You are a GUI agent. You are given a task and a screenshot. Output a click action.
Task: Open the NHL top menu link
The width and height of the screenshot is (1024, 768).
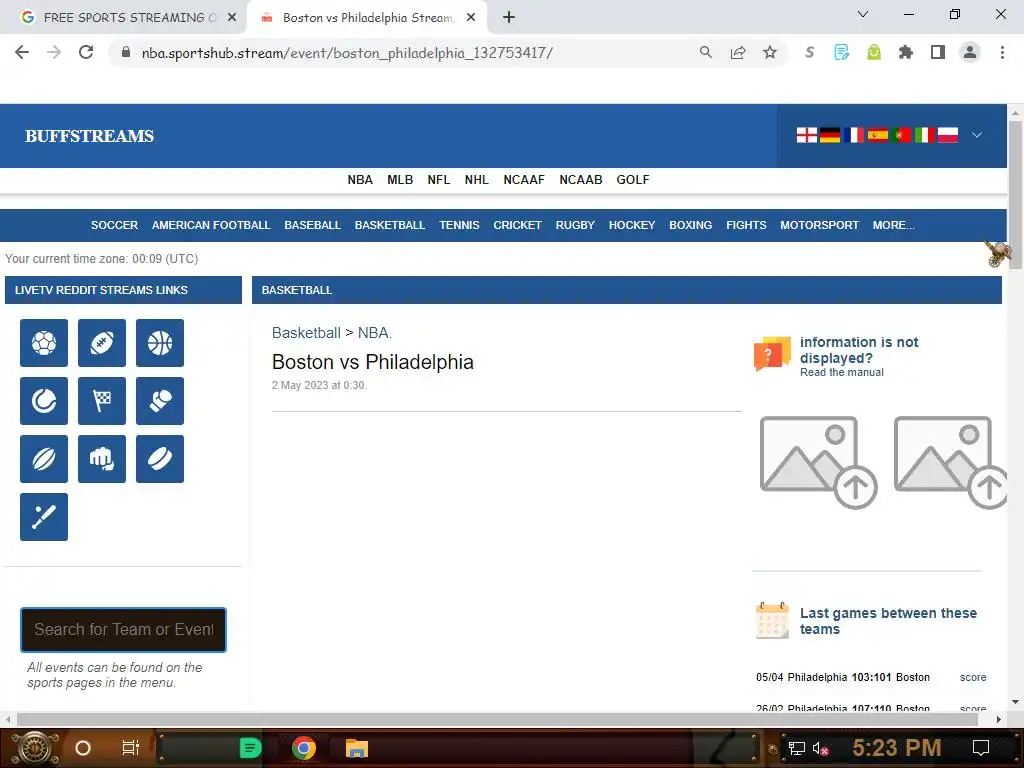point(477,180)
